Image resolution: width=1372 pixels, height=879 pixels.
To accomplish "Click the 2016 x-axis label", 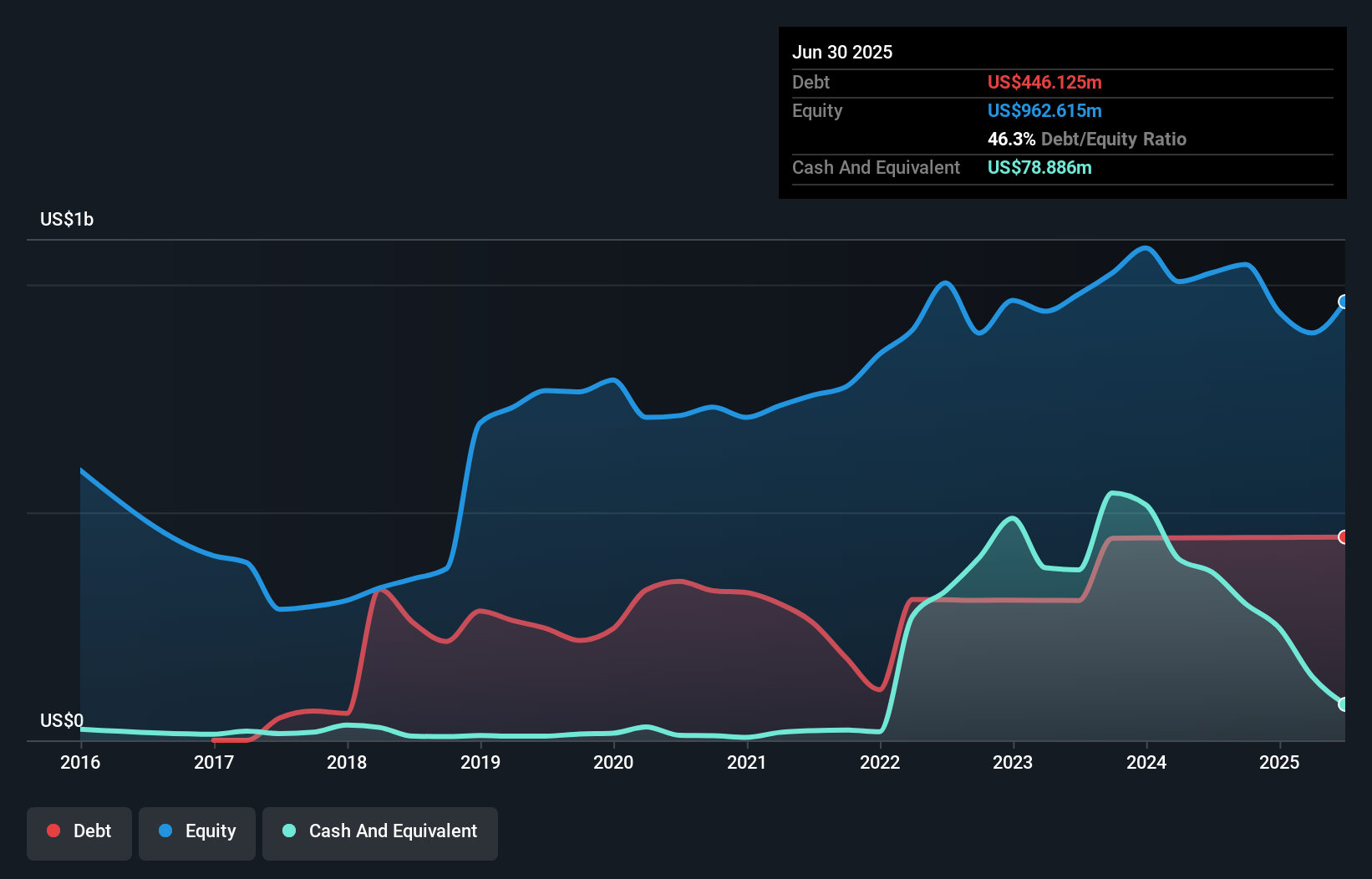I will click(x=80, y=762).
